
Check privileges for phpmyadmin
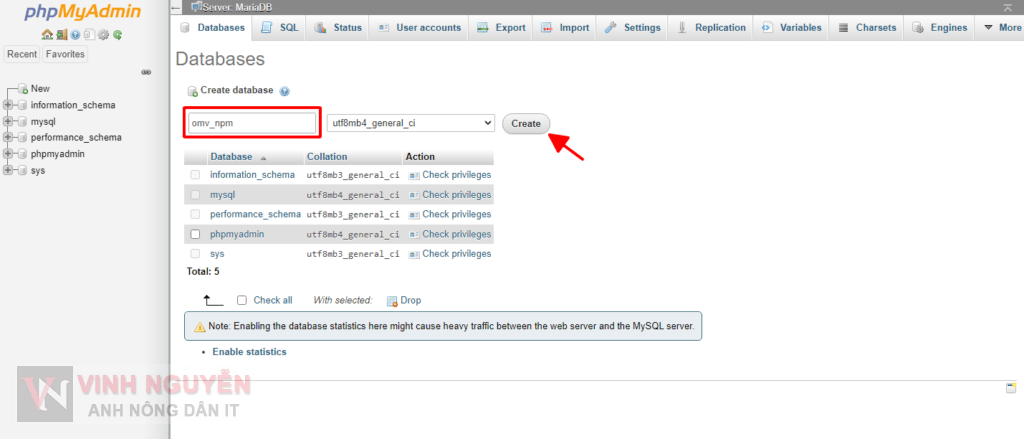coord(450,234)
